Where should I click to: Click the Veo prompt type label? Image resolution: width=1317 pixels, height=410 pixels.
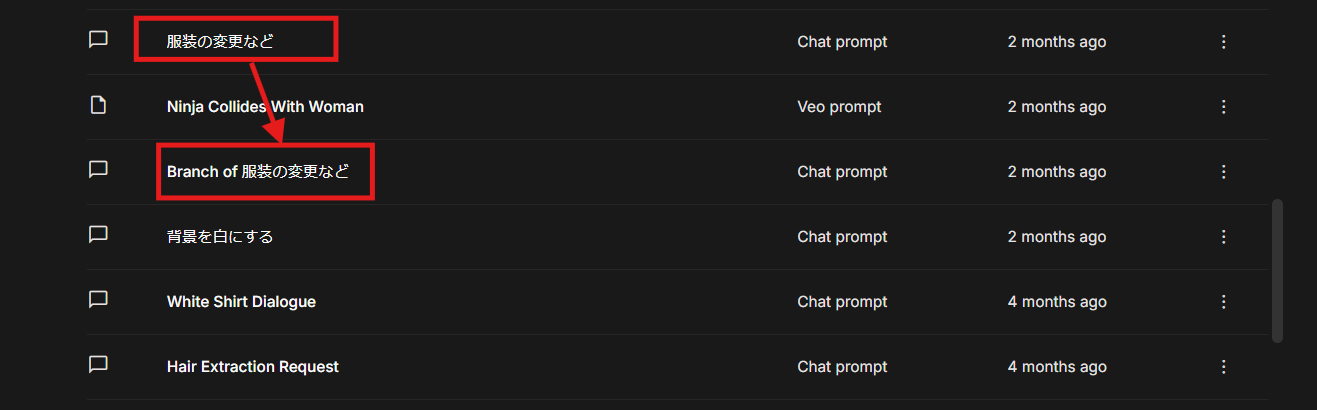[x=839, y=107]
